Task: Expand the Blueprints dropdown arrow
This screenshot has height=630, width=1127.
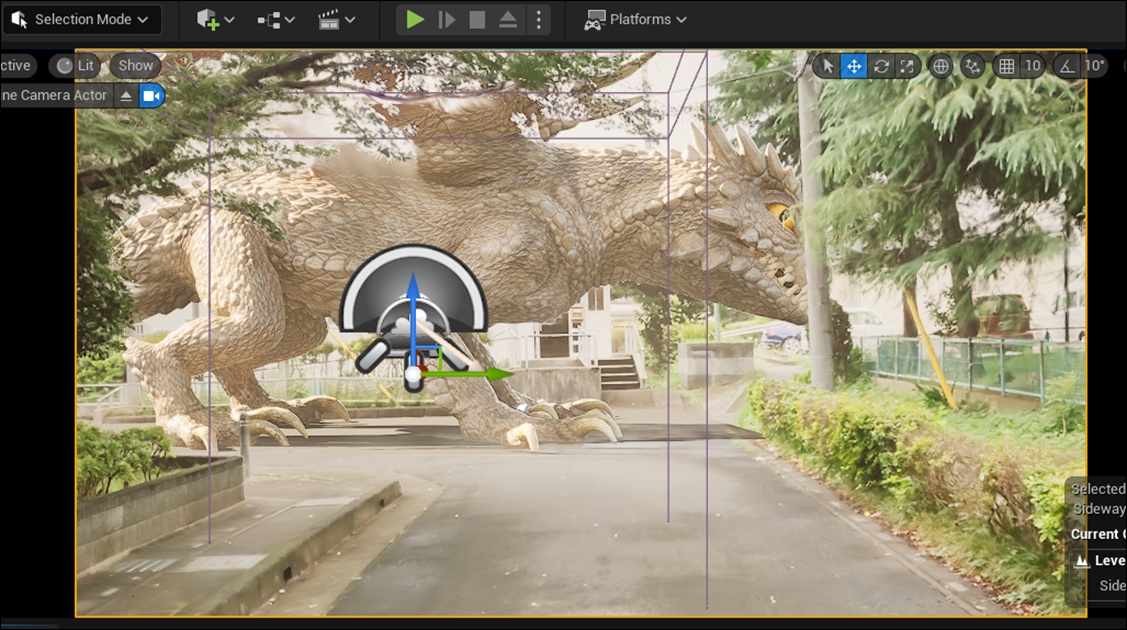Action: [290, 19]
